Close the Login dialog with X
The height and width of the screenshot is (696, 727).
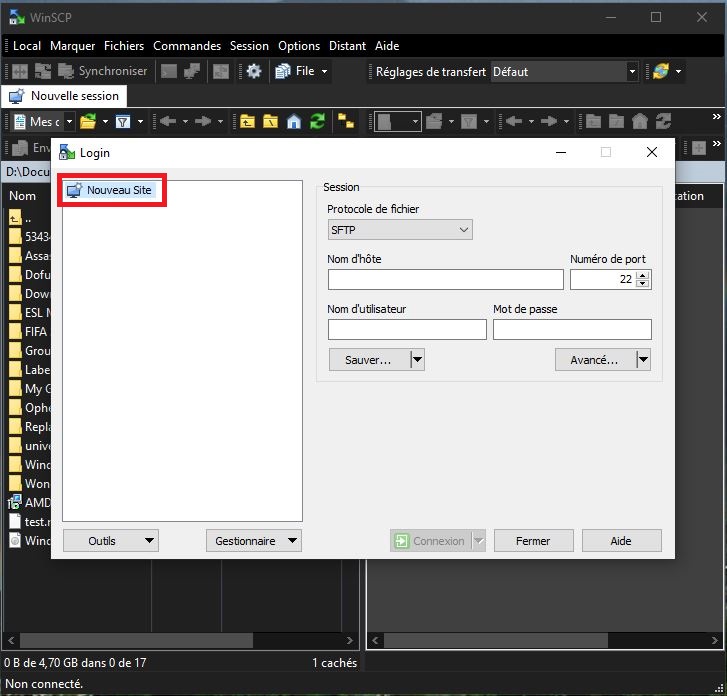click(x=652, y=152)
